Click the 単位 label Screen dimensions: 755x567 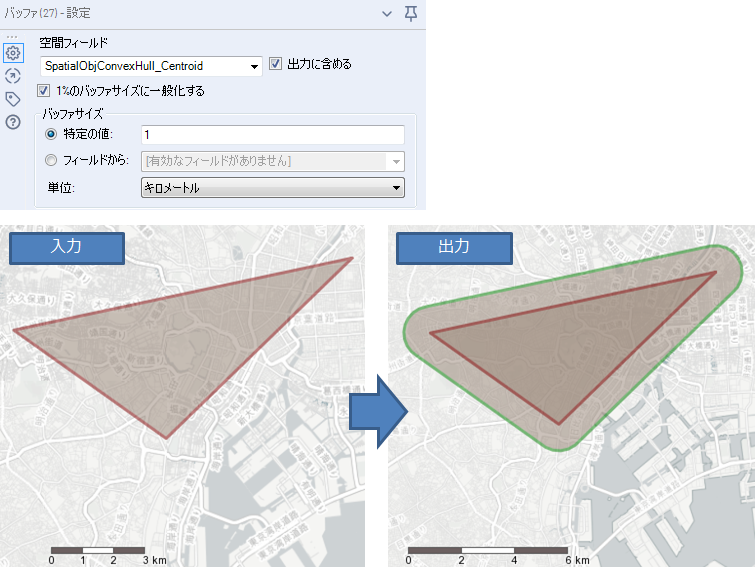(61, 188)
